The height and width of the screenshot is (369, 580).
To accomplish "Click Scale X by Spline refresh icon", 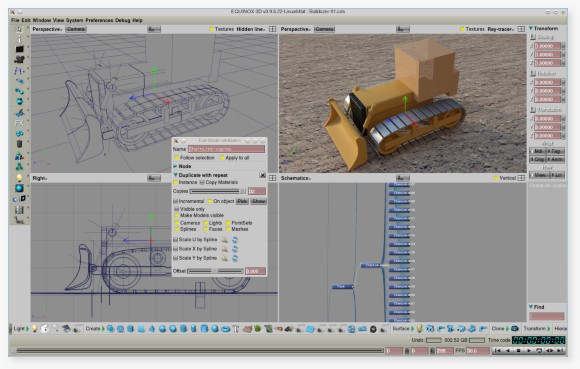I will tap(235, 249).
